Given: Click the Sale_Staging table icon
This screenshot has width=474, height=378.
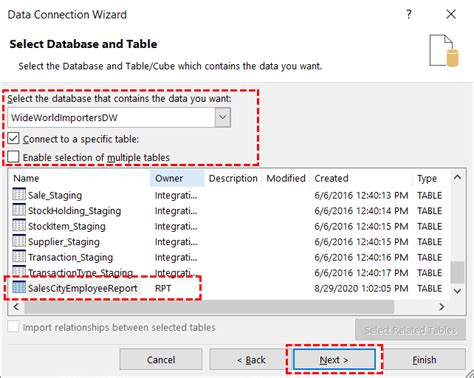Looking at the screenshot, I should (19, 195).
